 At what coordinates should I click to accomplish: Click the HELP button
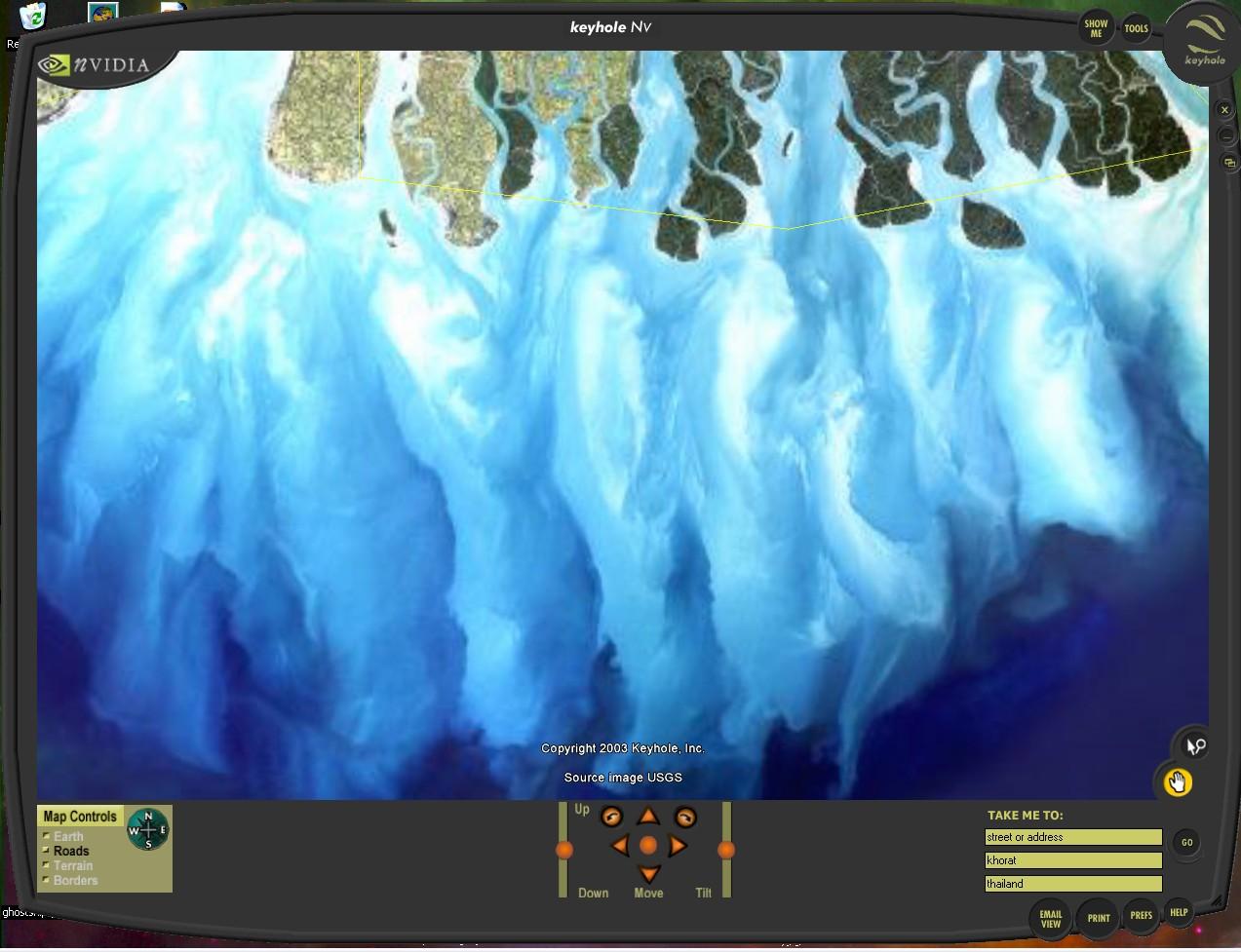pyautogui.click(x=1179, y=913)
